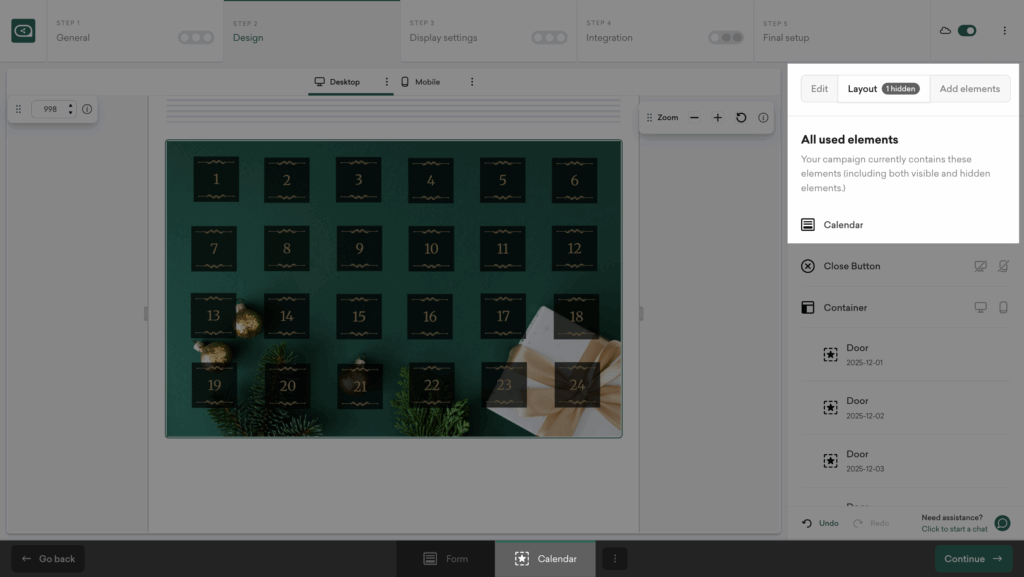Click the zoom out minus icon
Screen dimensions: 1024x577
tap(694, 118)
